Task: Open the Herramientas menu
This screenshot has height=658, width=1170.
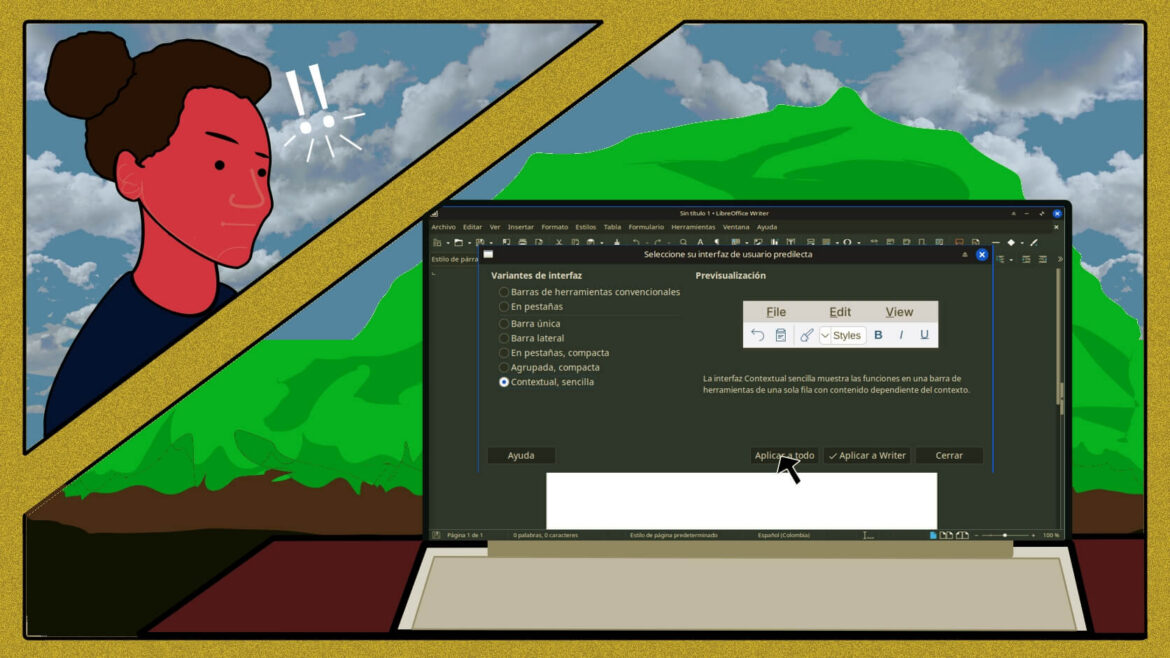Action: (692, 227)
